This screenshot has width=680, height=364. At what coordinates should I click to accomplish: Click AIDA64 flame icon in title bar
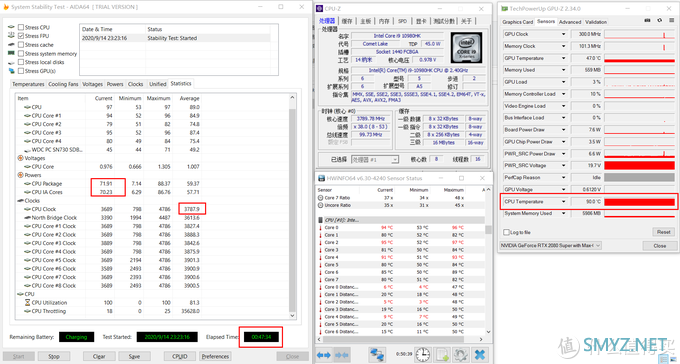[6, 7]
